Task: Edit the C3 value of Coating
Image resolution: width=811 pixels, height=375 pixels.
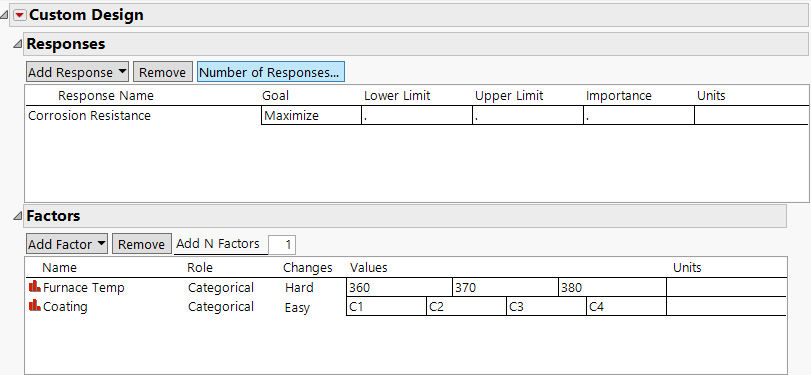Action: [546, 307]
